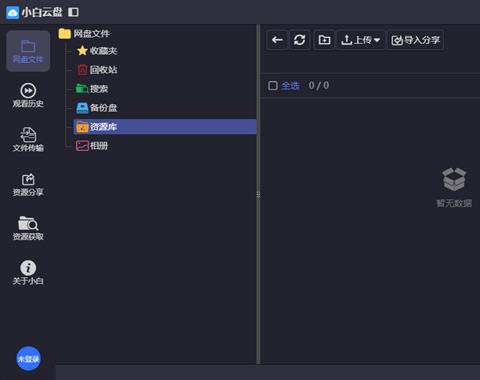Expand the 上传 upload dropdown
The image size is (480, 380).
360,40
